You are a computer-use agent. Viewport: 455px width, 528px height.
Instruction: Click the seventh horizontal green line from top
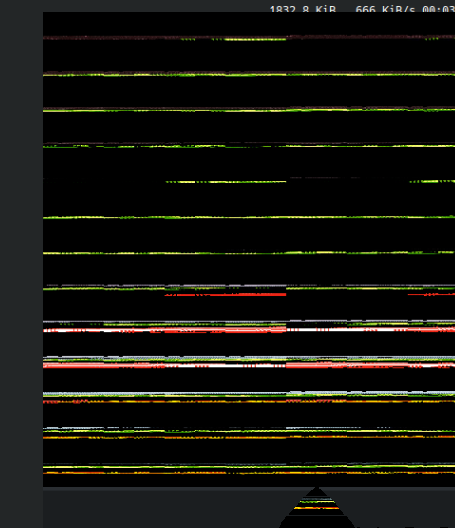pyautogui.click(x=249, y=253)
